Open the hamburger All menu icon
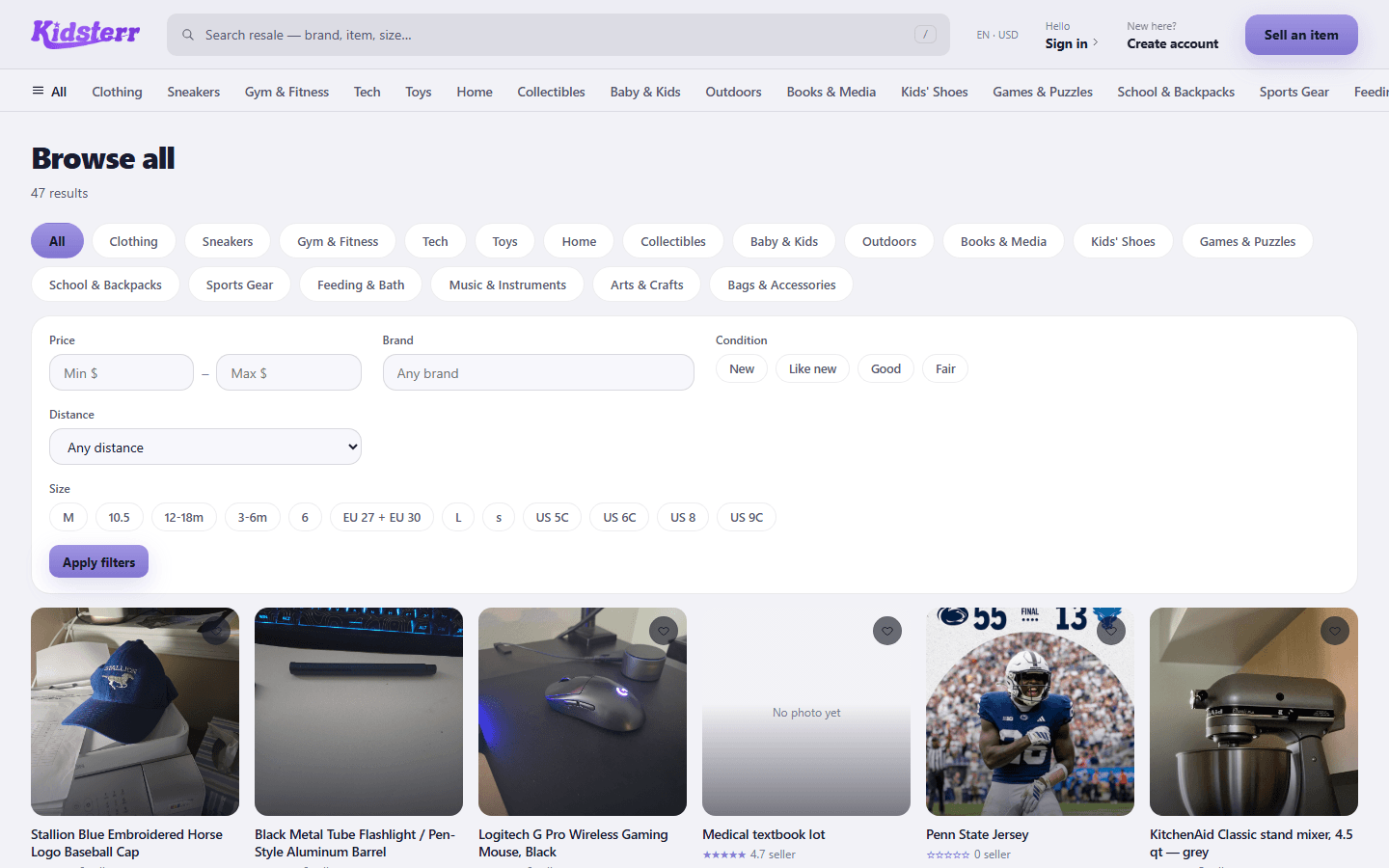The image size is (1389, 868). (x=38, y=91)
